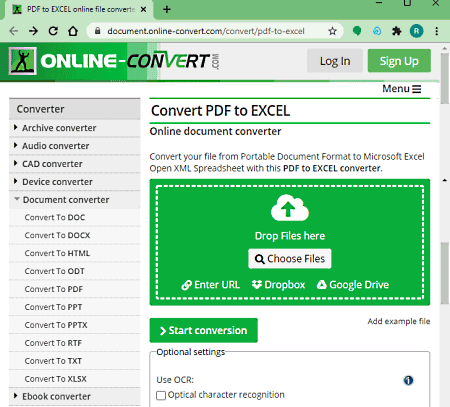
Task: Open the Extensions puzzle icon
Action: pyautogui.click(x=397, y=31)
